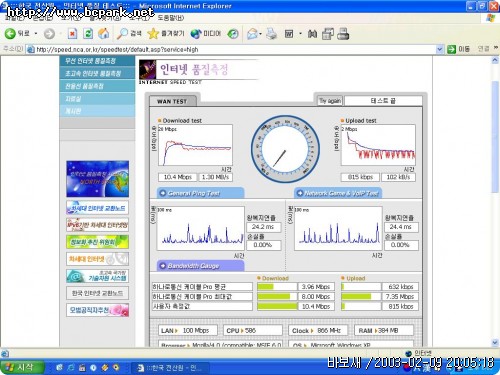Open the General Ping Test section button
This screenshot has width=500, height=375.
coord(200,193)
